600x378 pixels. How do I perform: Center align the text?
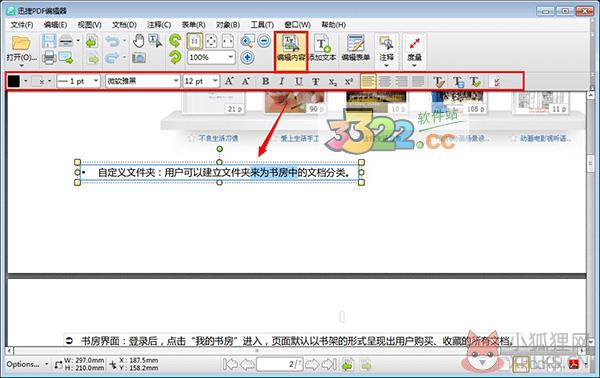pyautogui.click(x=385, y=81)
